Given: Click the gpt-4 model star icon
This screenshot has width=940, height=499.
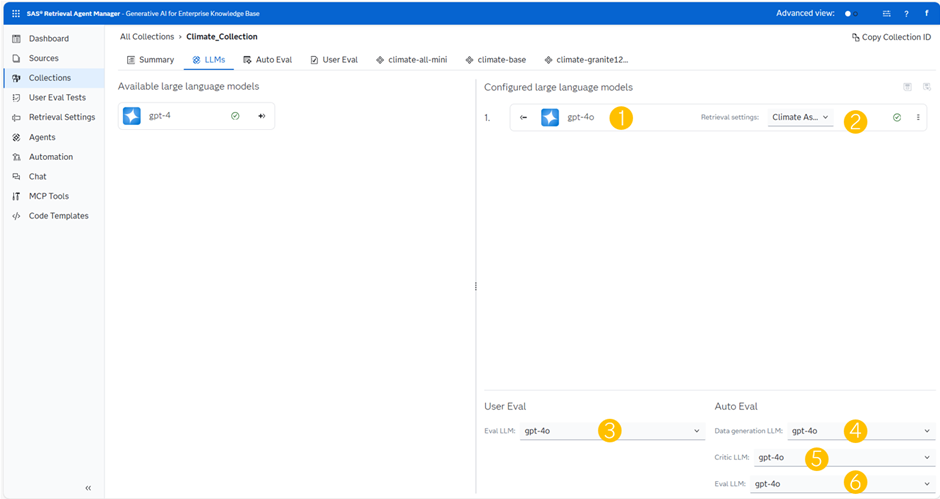Looking at the screenshot, I should pyautogui.click(x=131, y=116).
